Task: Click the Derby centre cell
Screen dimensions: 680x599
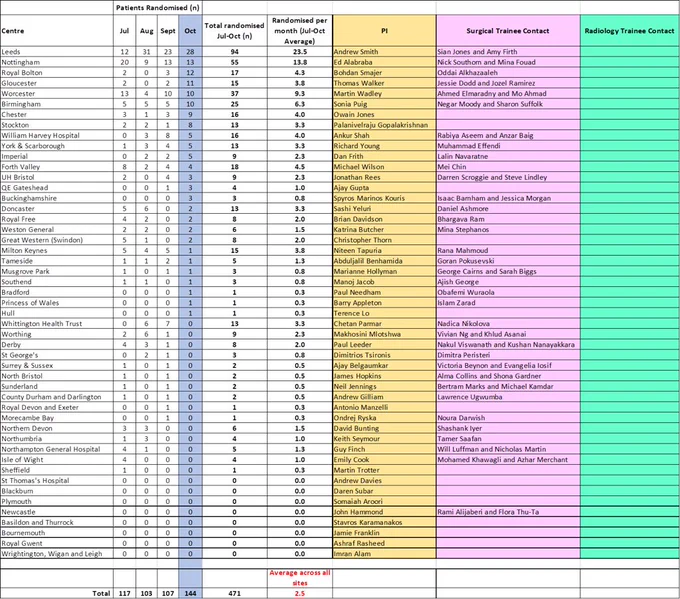Action: pos(57,344)
